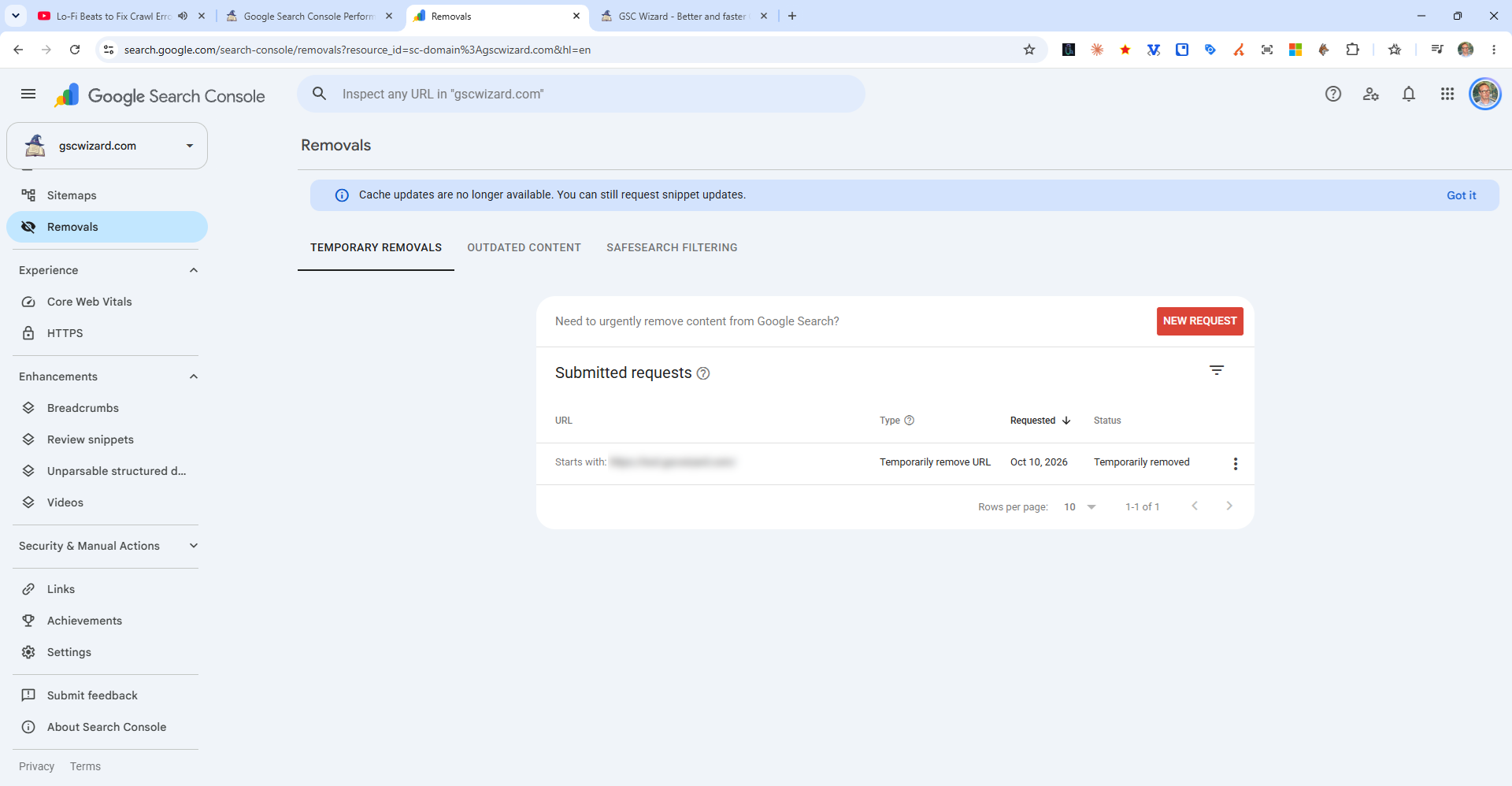The height and width of the screenshot is (786, 1512).
Task: Open Core Web Vitals report
Action: [107, 302]
